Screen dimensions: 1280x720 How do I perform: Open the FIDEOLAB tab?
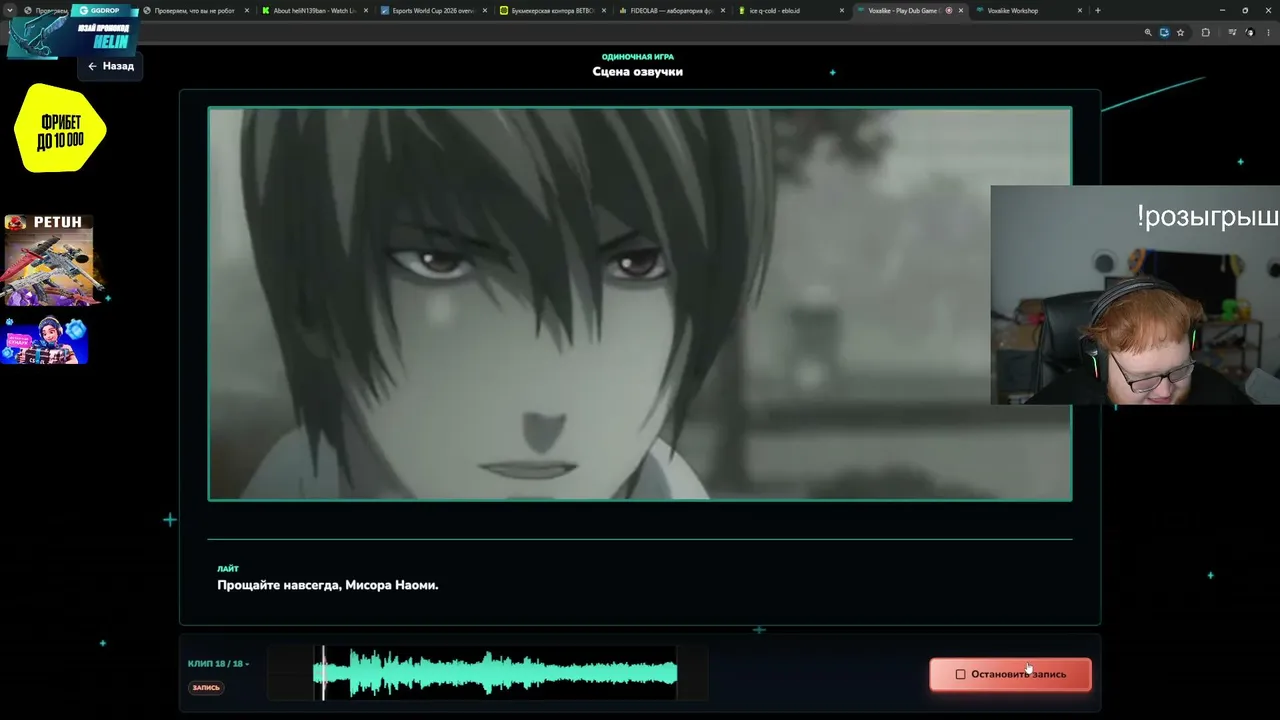[671, 11]
